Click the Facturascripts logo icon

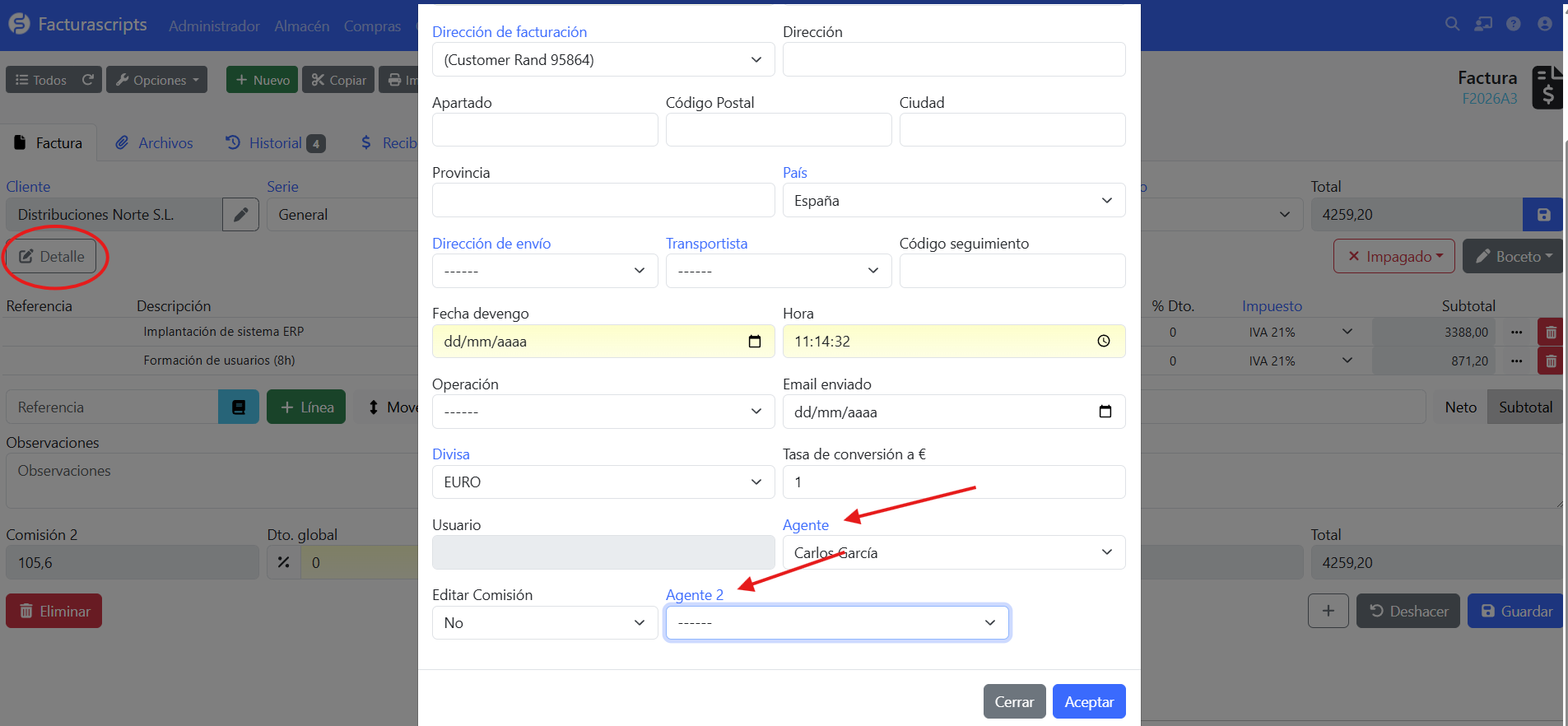coord(19,25)
